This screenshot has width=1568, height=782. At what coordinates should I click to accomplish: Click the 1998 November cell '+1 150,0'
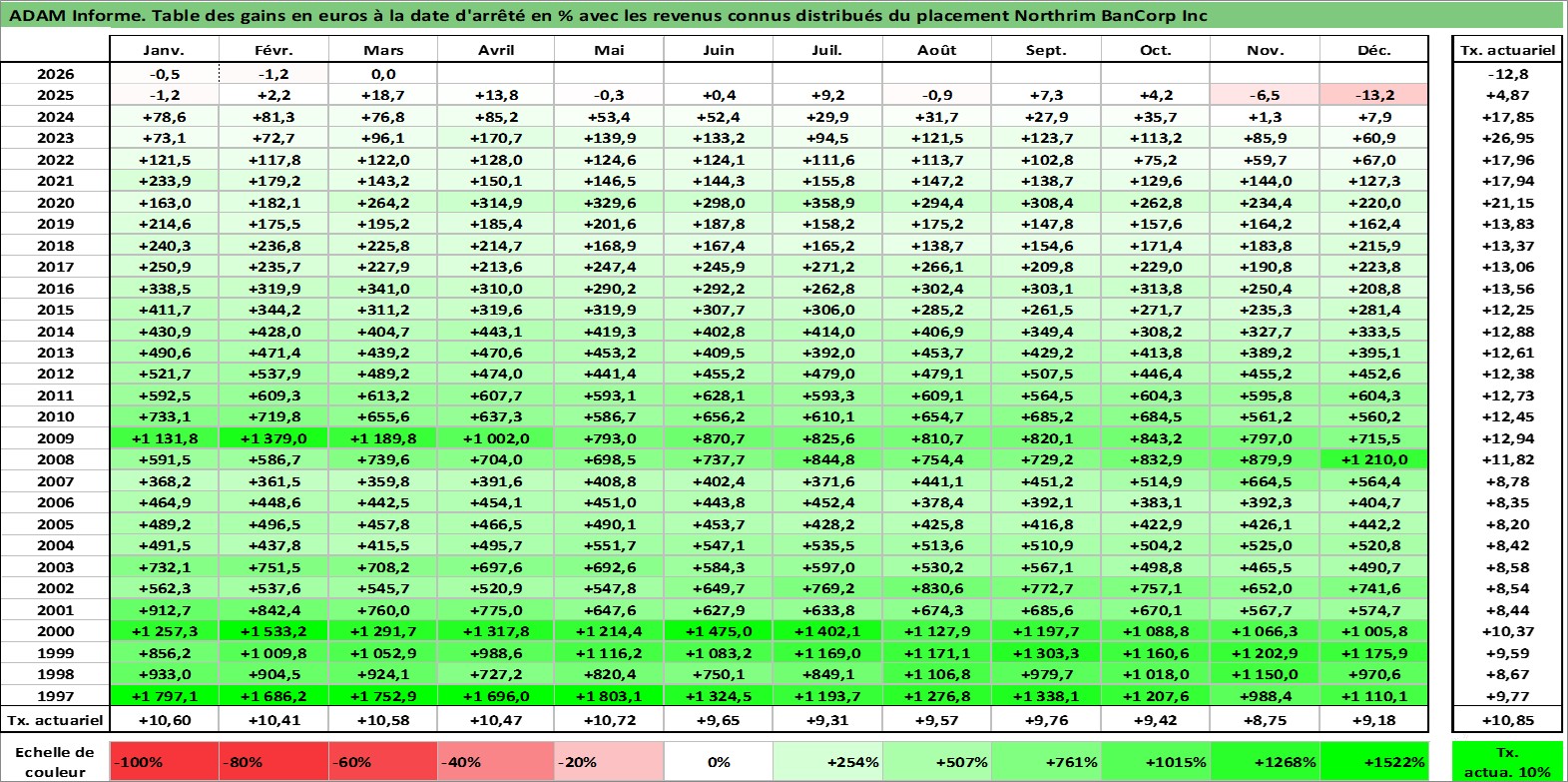point(1265,674)
